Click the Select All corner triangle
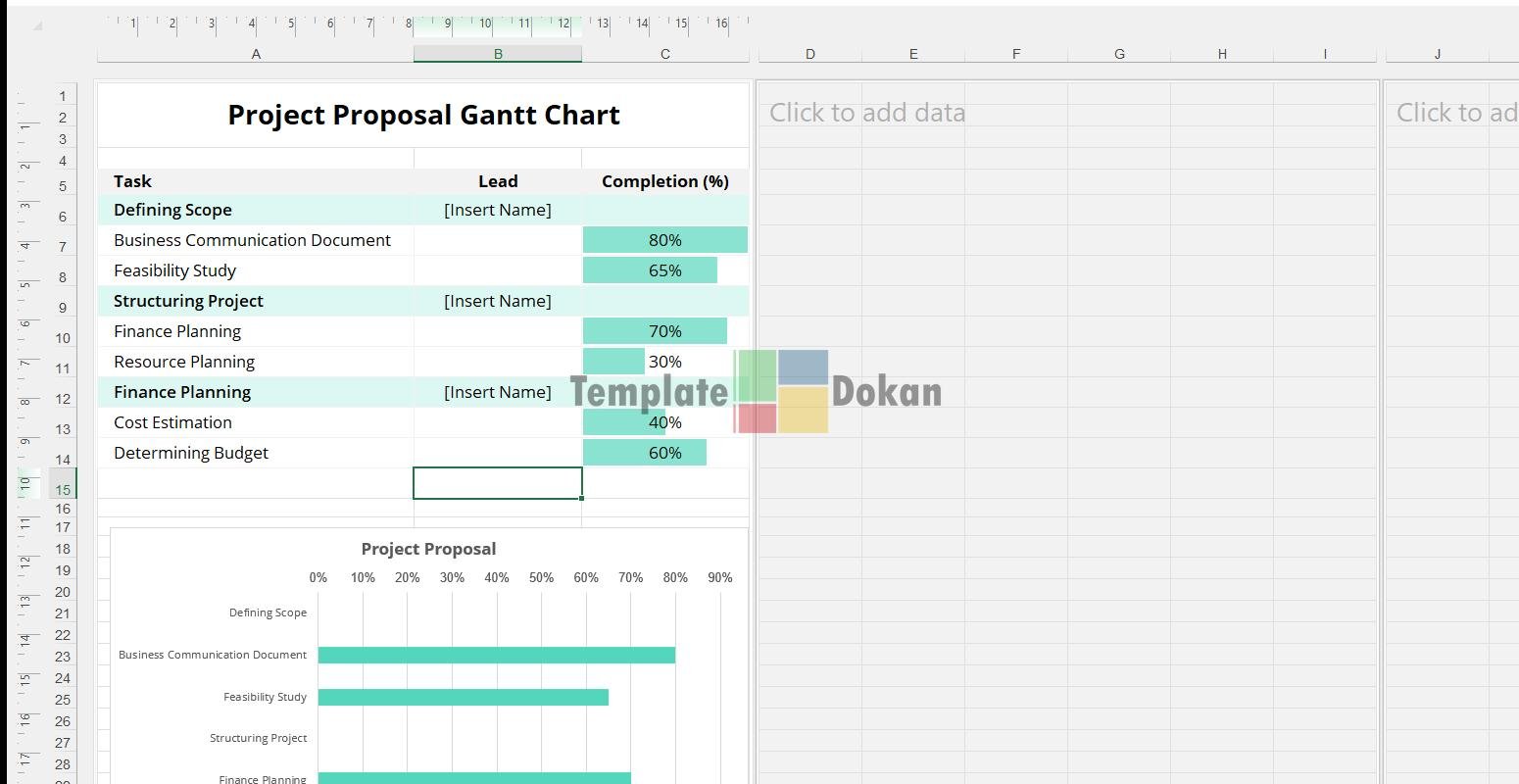Viewport: 1519px width, 784px height. 37,25
